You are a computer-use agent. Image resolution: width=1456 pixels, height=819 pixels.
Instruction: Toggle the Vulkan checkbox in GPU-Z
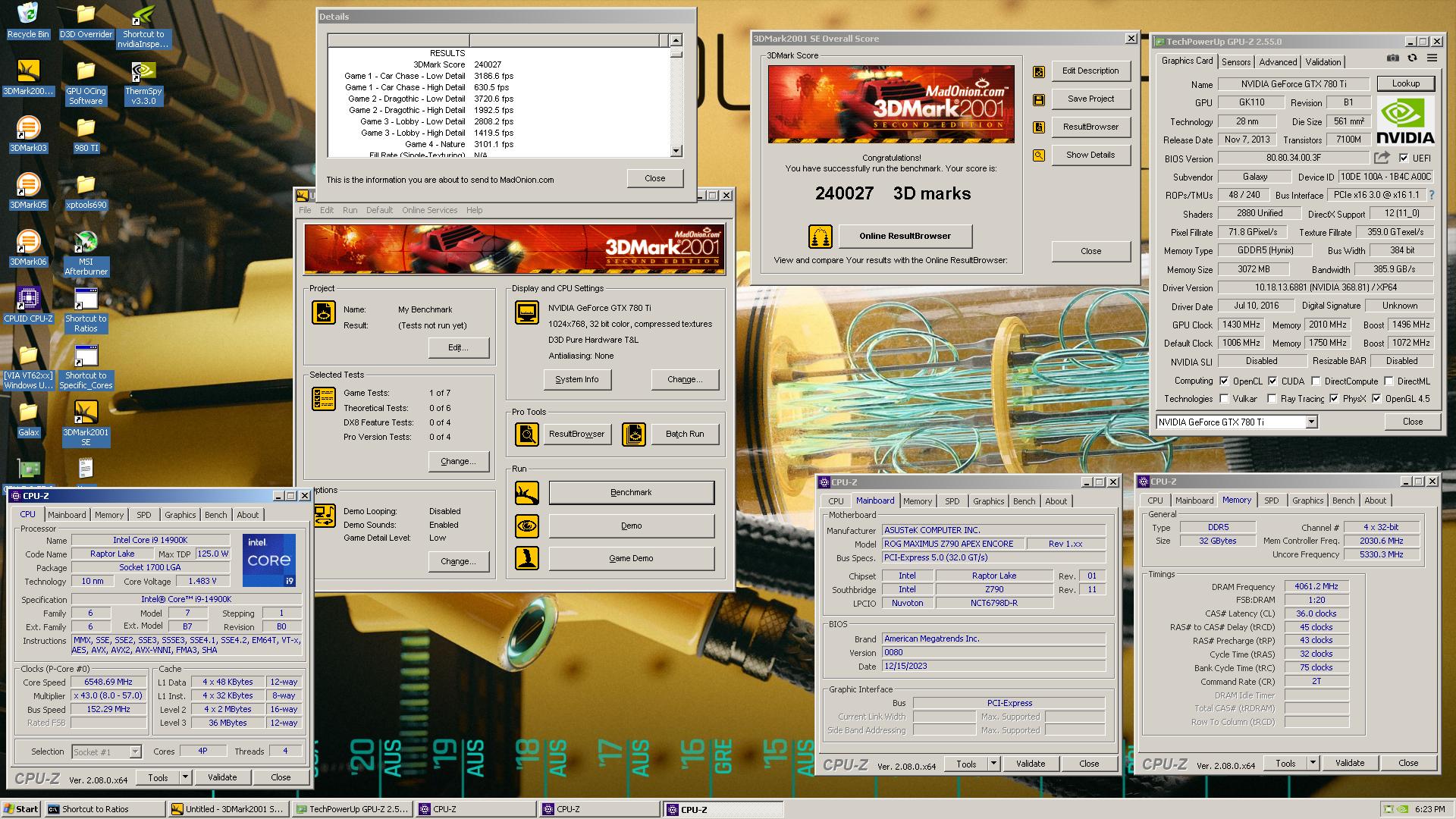click(1224, 399)
